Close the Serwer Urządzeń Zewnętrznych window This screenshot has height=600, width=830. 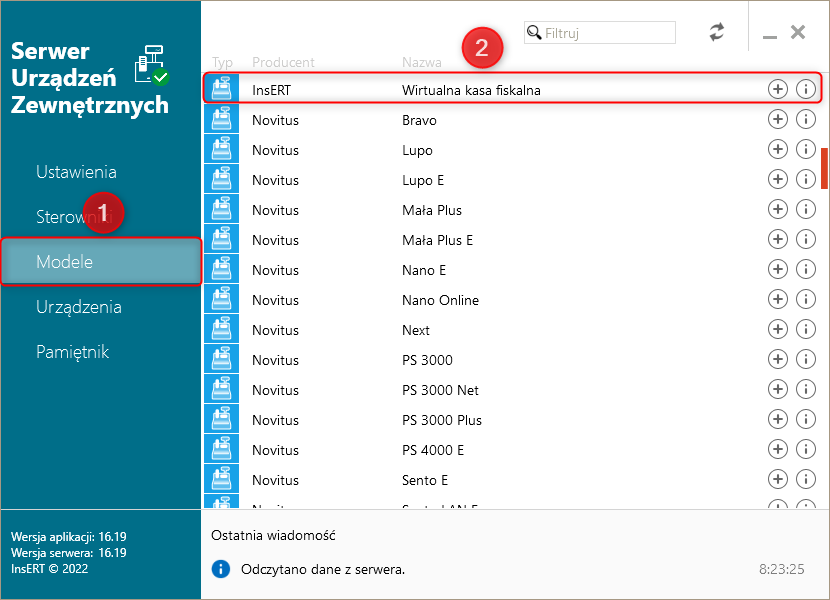click(x=798, y=32)
